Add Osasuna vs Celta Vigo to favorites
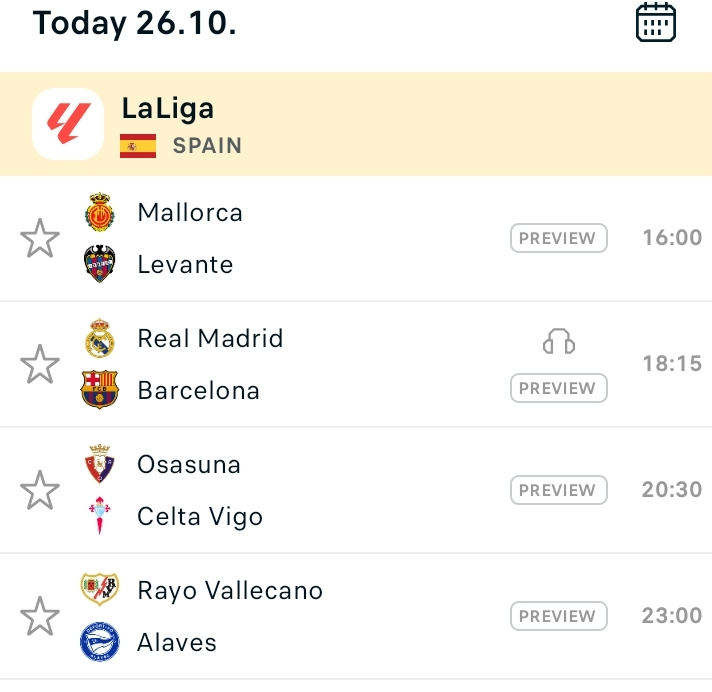 pyautogui.click(x=40, y=491)
